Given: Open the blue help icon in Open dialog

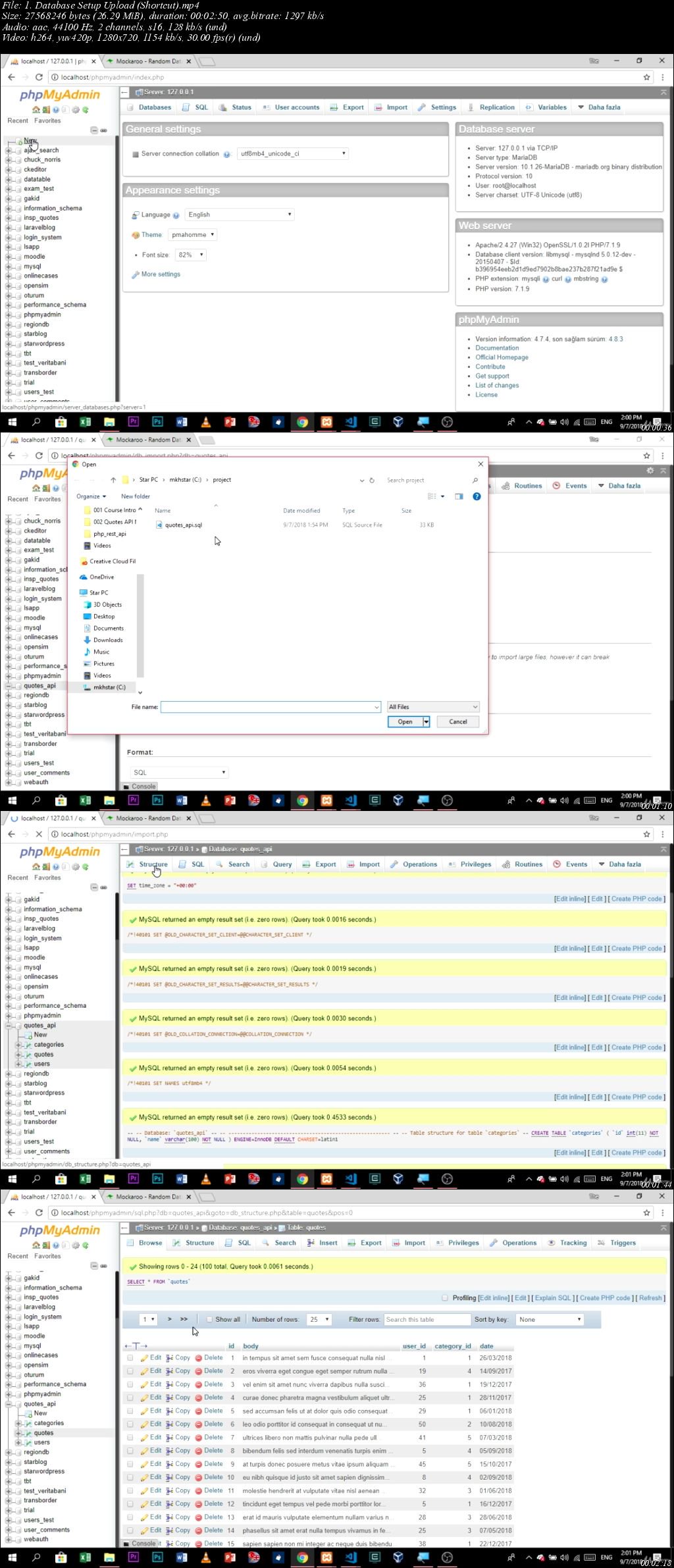Looking at the screenshot, I should pos(477,496).
